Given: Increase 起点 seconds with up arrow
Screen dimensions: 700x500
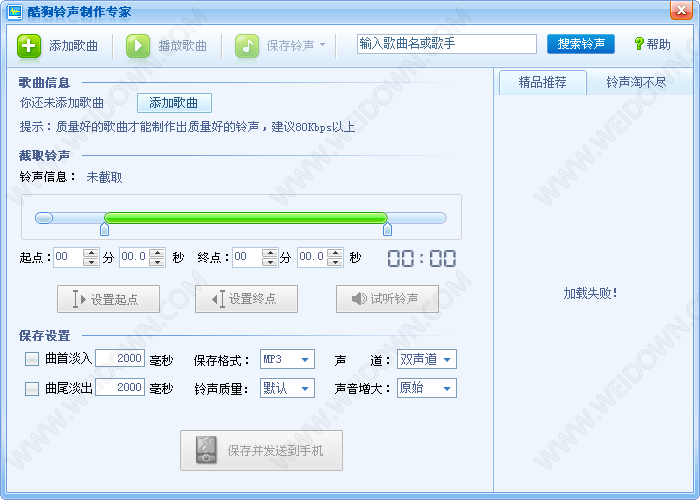Looking at the screenshot, I should [157, 253].
